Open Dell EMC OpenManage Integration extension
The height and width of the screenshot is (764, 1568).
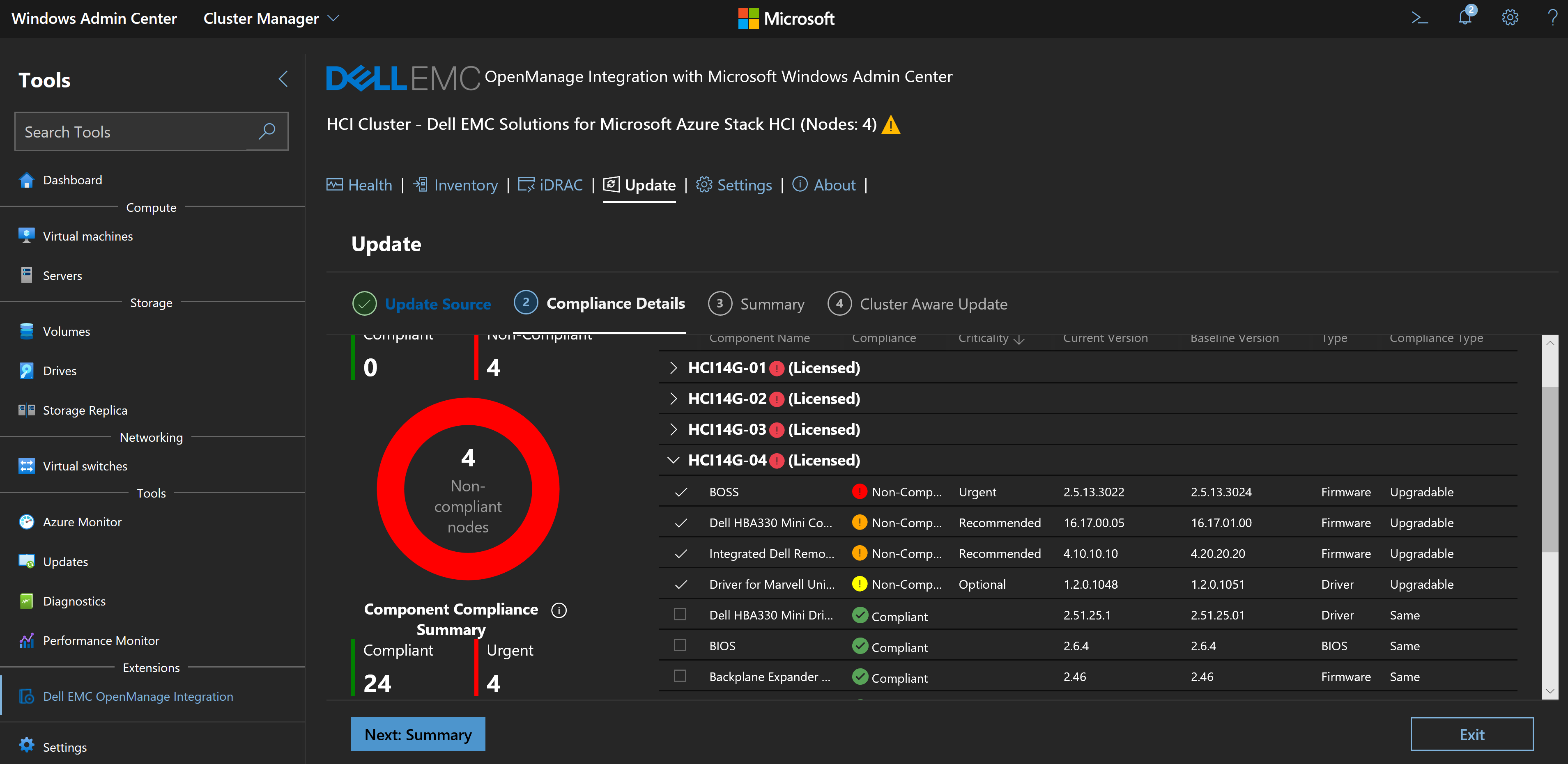coord(138,697)
